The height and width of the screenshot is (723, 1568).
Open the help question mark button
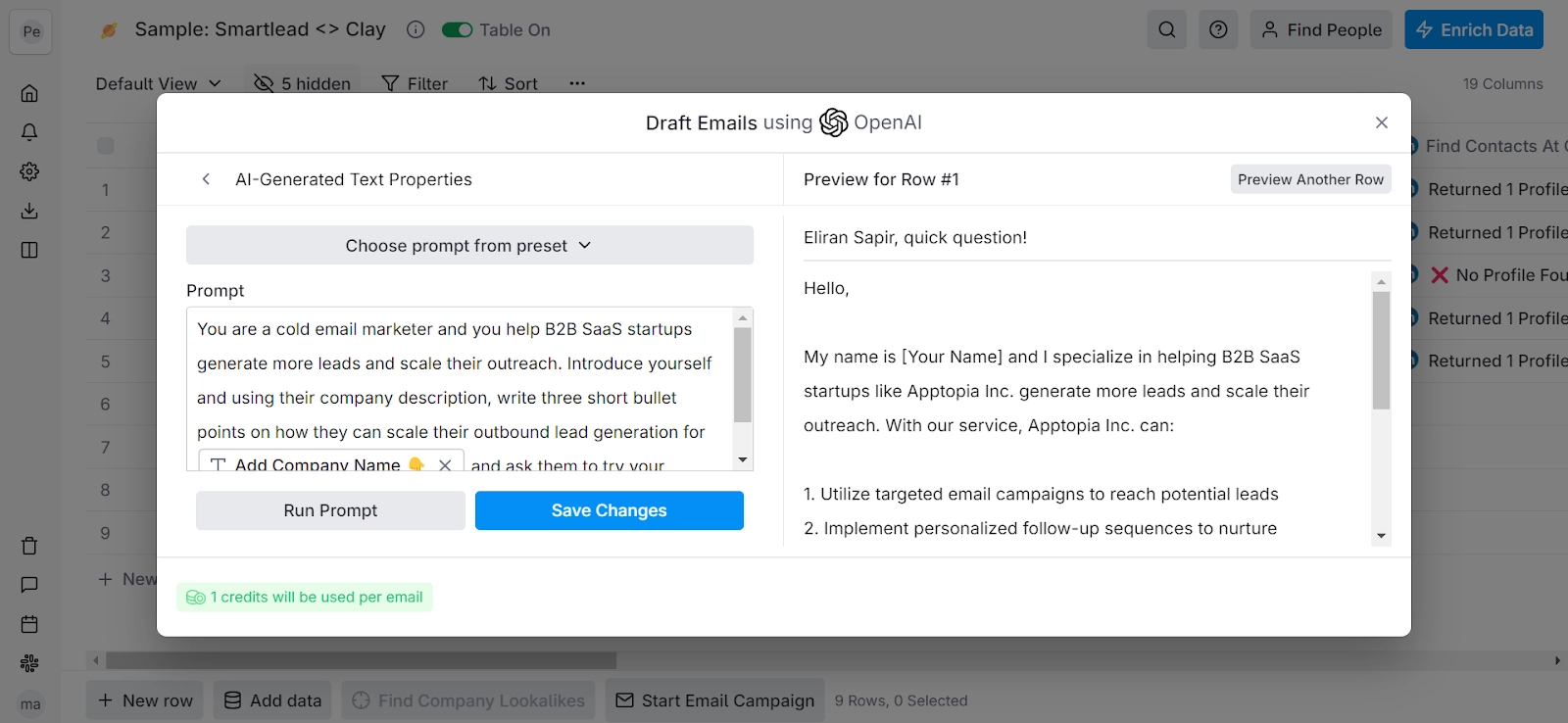tap(1218, 29)
